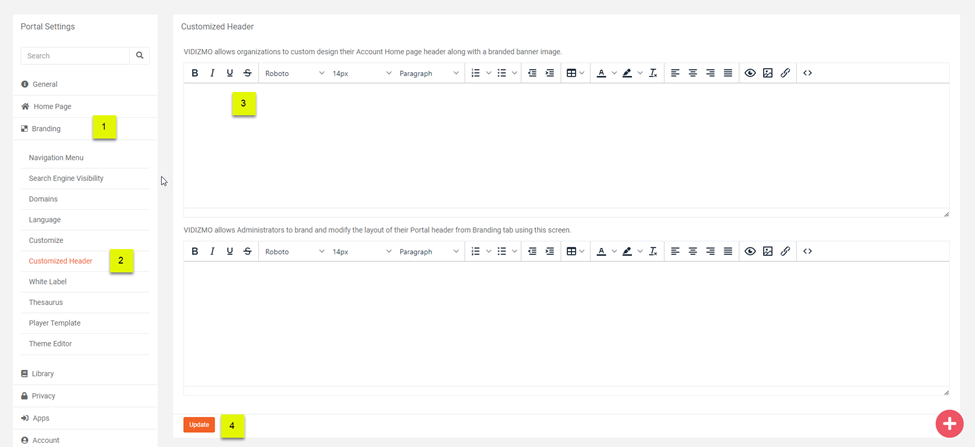Insert image using top editor image icon
The width and height of the screenshot is (975, 447).
click(768, 73)
